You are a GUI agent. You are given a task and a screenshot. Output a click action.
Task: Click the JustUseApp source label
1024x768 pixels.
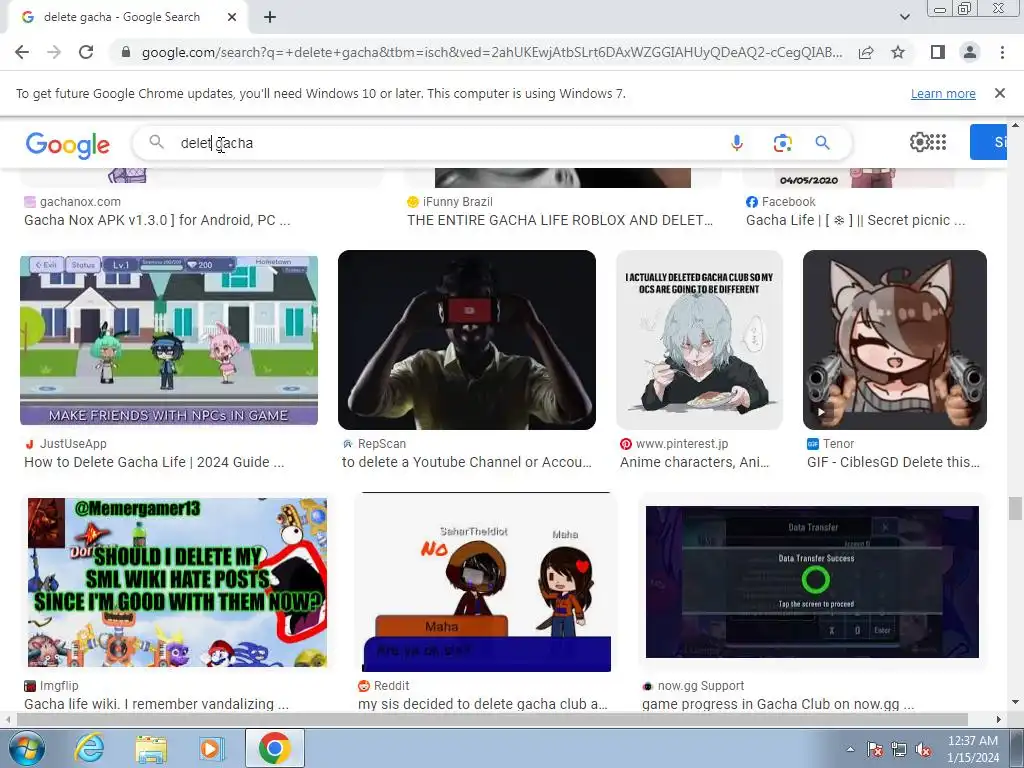73,443
